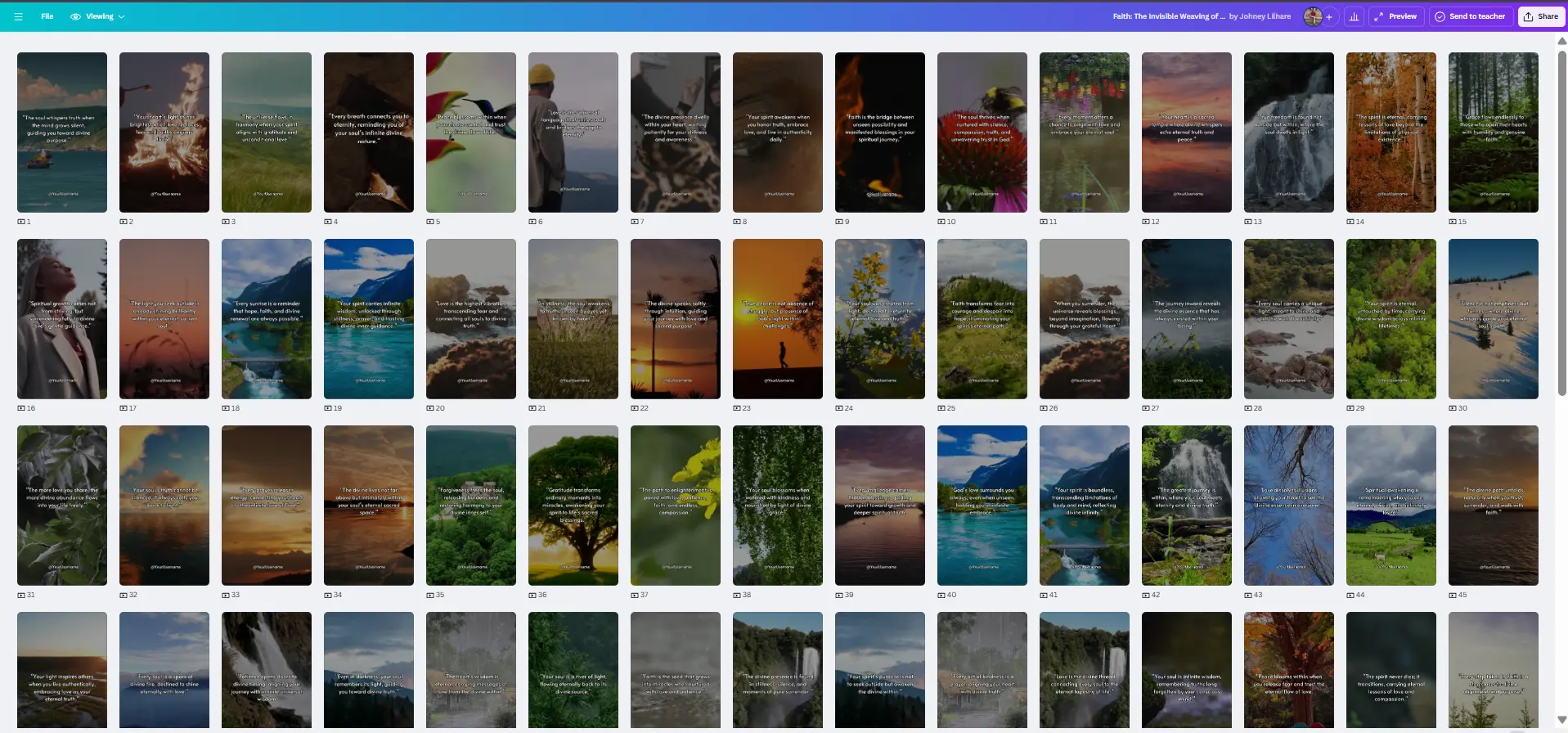Select page 25 thumbnail
The image size is (1568, 733).
pos(982,319)
